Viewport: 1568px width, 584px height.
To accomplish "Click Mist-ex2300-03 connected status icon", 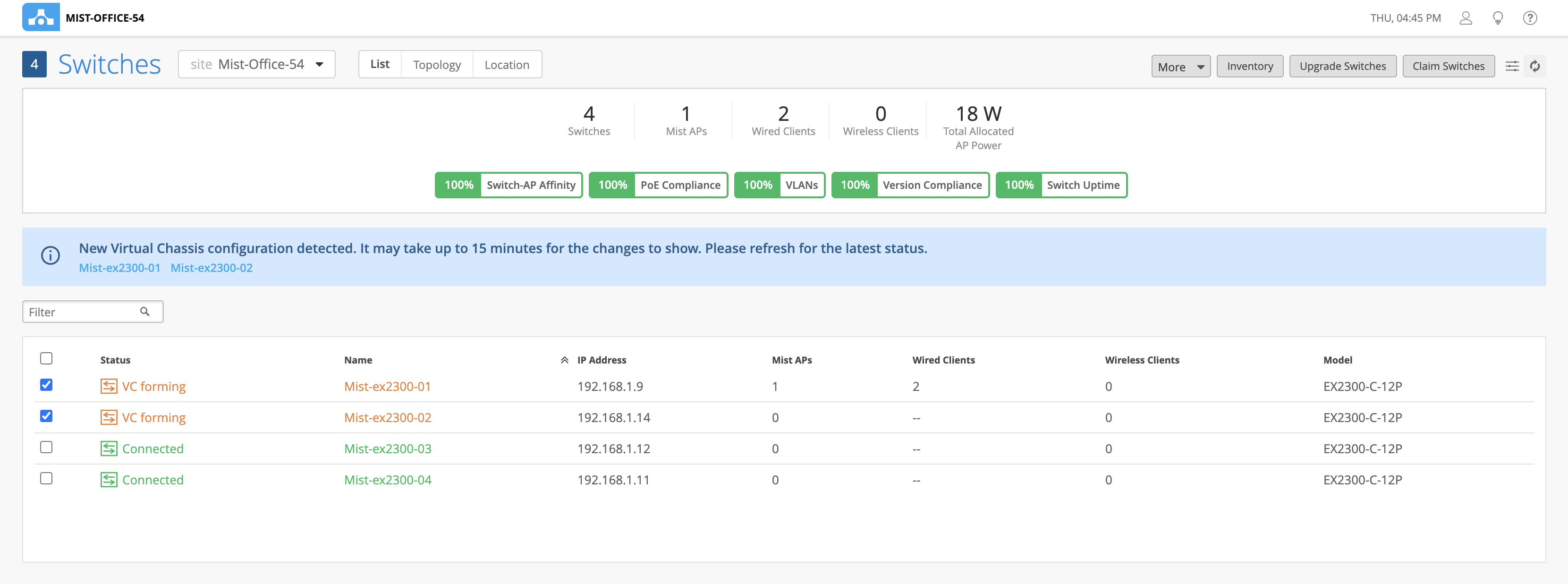I will (108, 449).
